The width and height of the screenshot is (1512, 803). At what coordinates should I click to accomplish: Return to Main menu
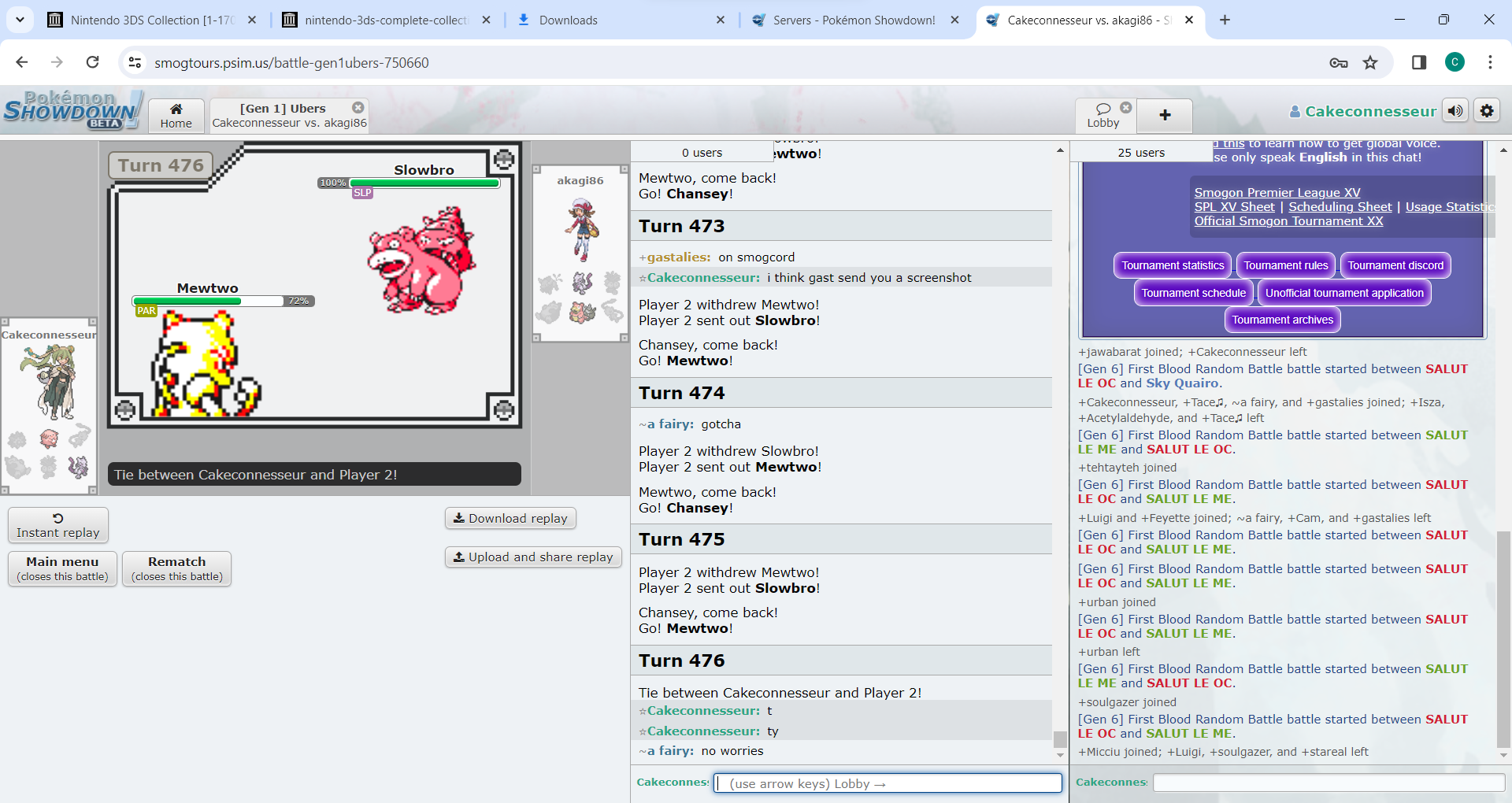(x=62, y=568)
